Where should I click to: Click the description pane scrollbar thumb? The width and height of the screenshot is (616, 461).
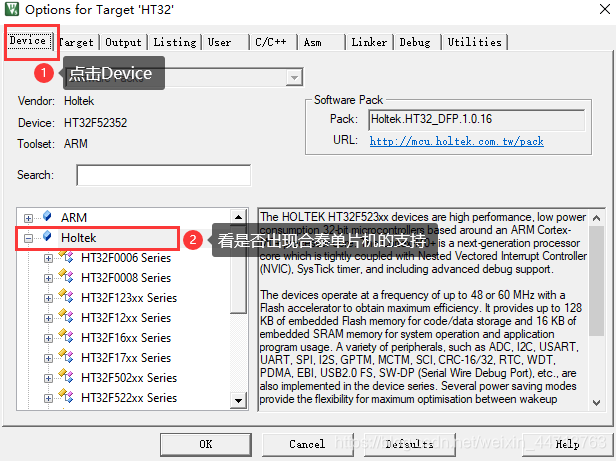pyautogui.click(x=596, y=281)
